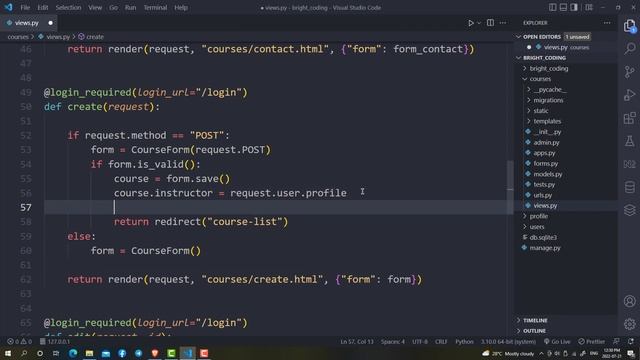Open the Help menu

pyautogui.click(x=181, y=7)
